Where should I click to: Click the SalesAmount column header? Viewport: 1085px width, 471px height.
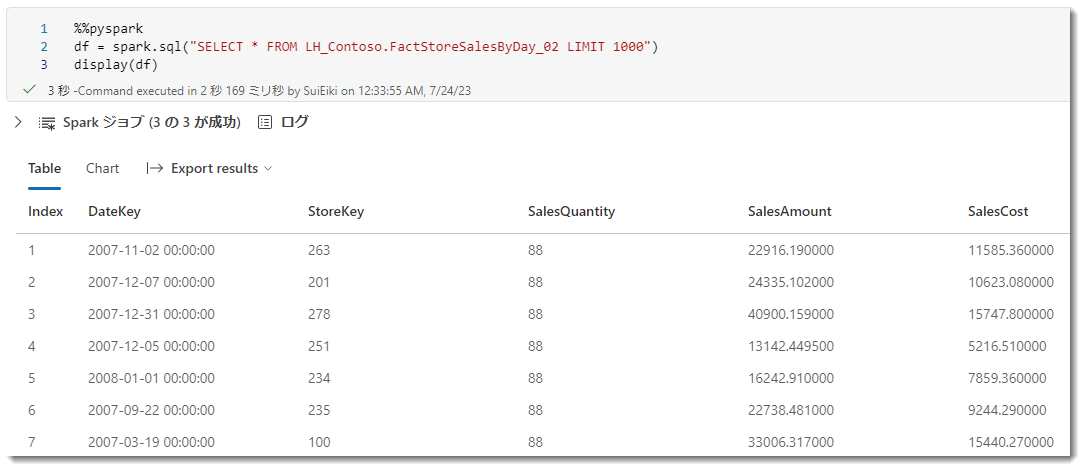(789, 211)
